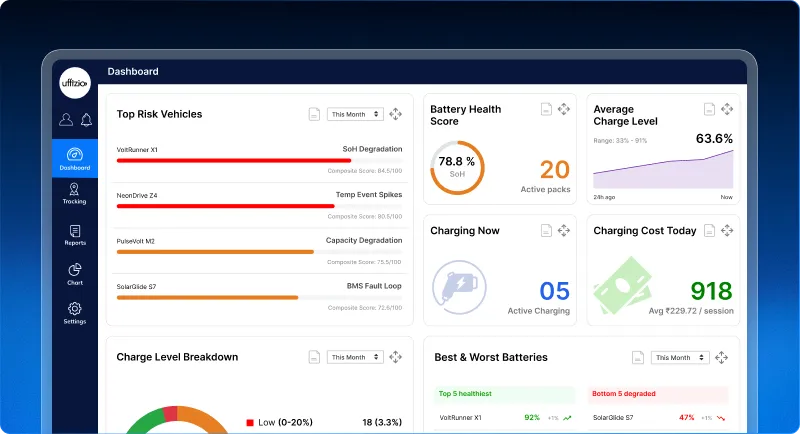
Task: Click the BMS Fault Loop label
Action: [x=374, y=286]
